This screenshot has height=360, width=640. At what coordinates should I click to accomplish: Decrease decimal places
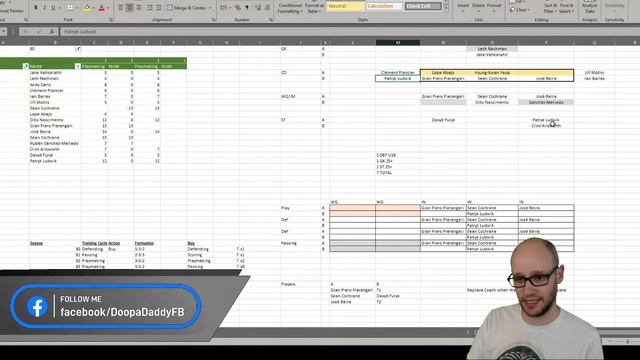click(x=267, y=8)
